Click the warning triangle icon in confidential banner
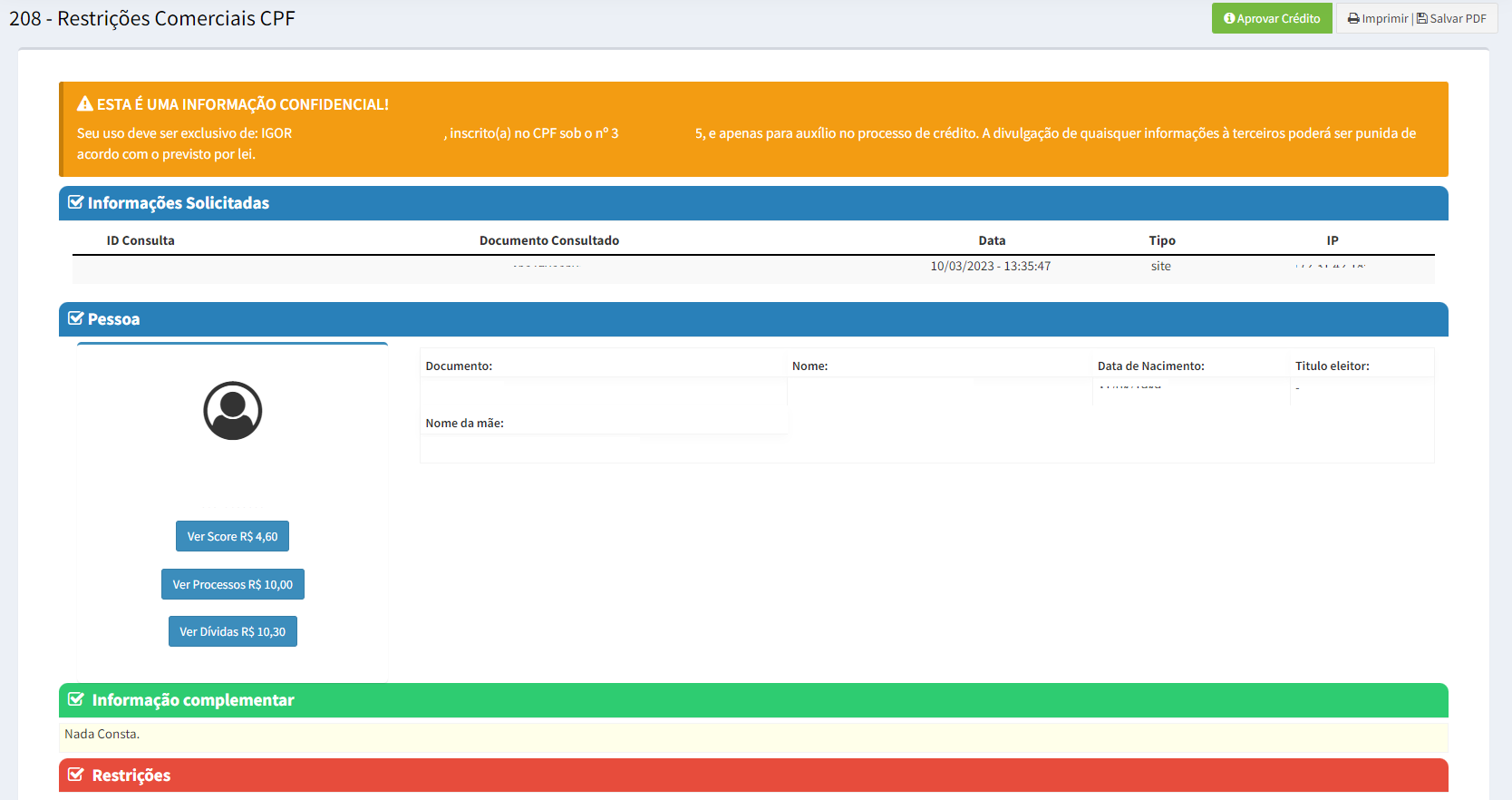The width and height of the screenshot is (1512, 800). (x=85, y=104)
